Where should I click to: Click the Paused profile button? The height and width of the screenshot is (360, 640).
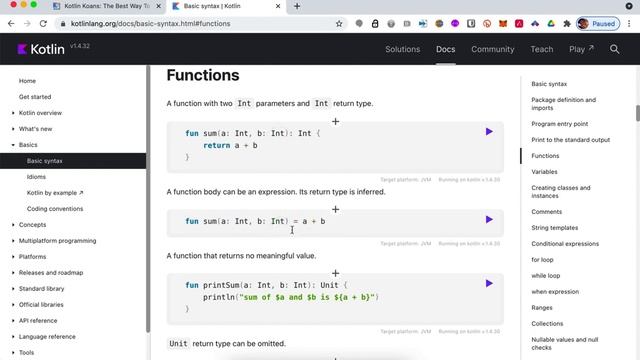598,24
